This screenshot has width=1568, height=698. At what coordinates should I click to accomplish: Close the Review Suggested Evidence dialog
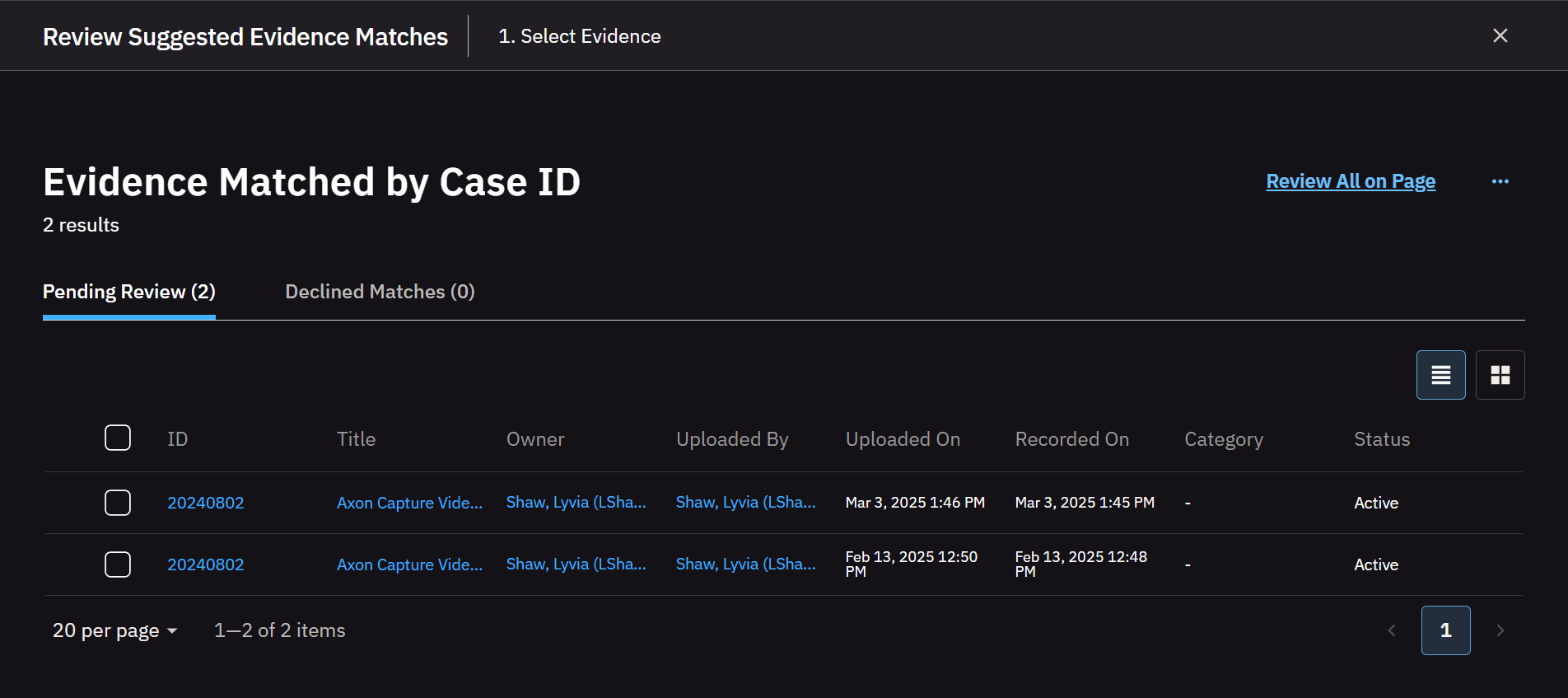(x=1500, y=35)
